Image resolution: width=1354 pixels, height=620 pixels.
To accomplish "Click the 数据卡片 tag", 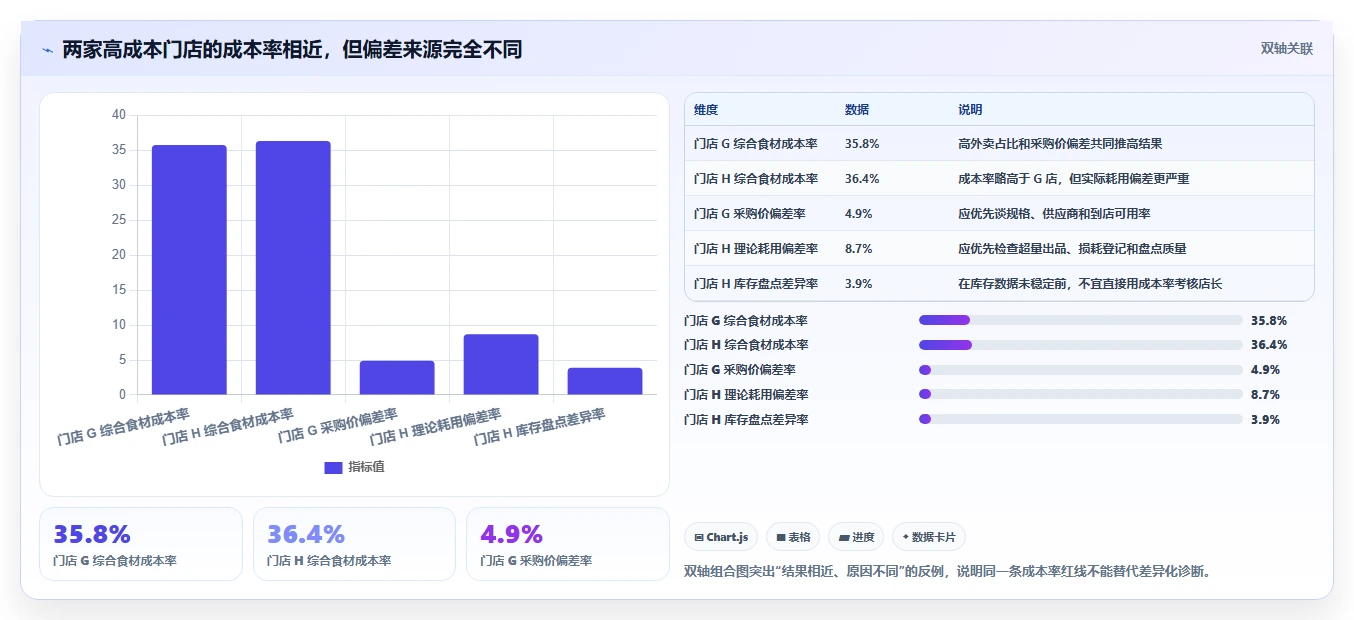I will point(929,537).
